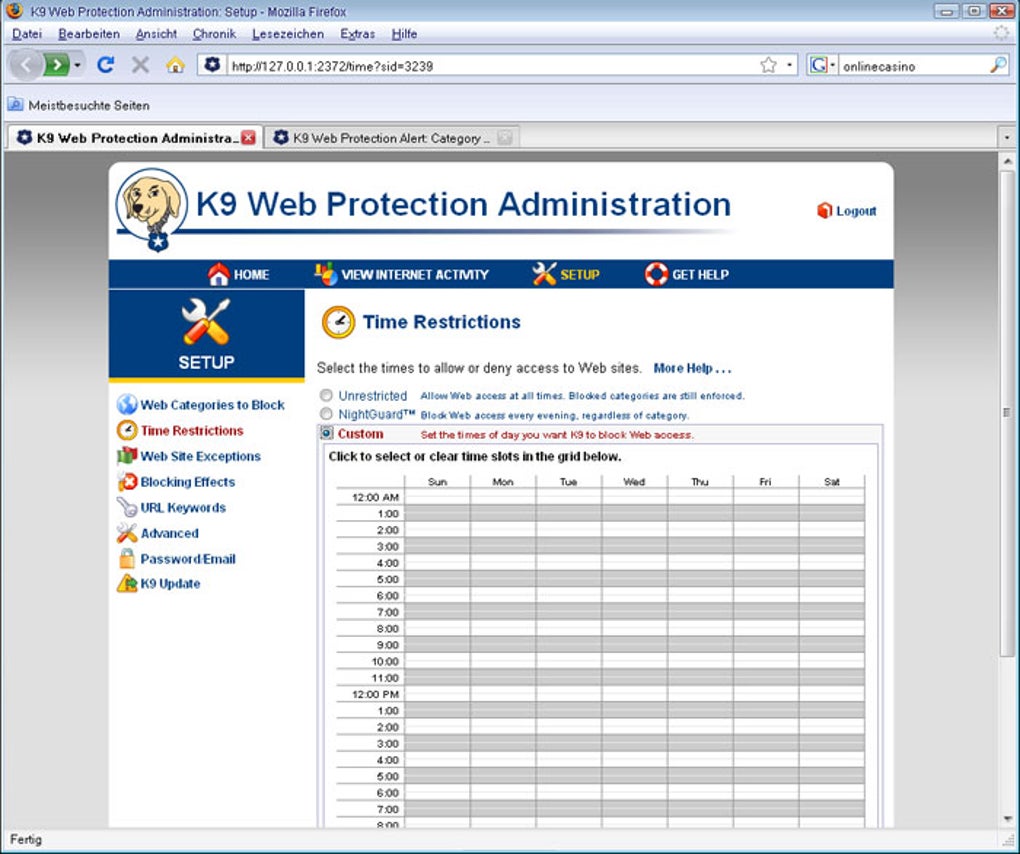Click the search magnifier icon
This screenshot has width=1020, height=854.
pyautogui.click(x=998, y=65)
